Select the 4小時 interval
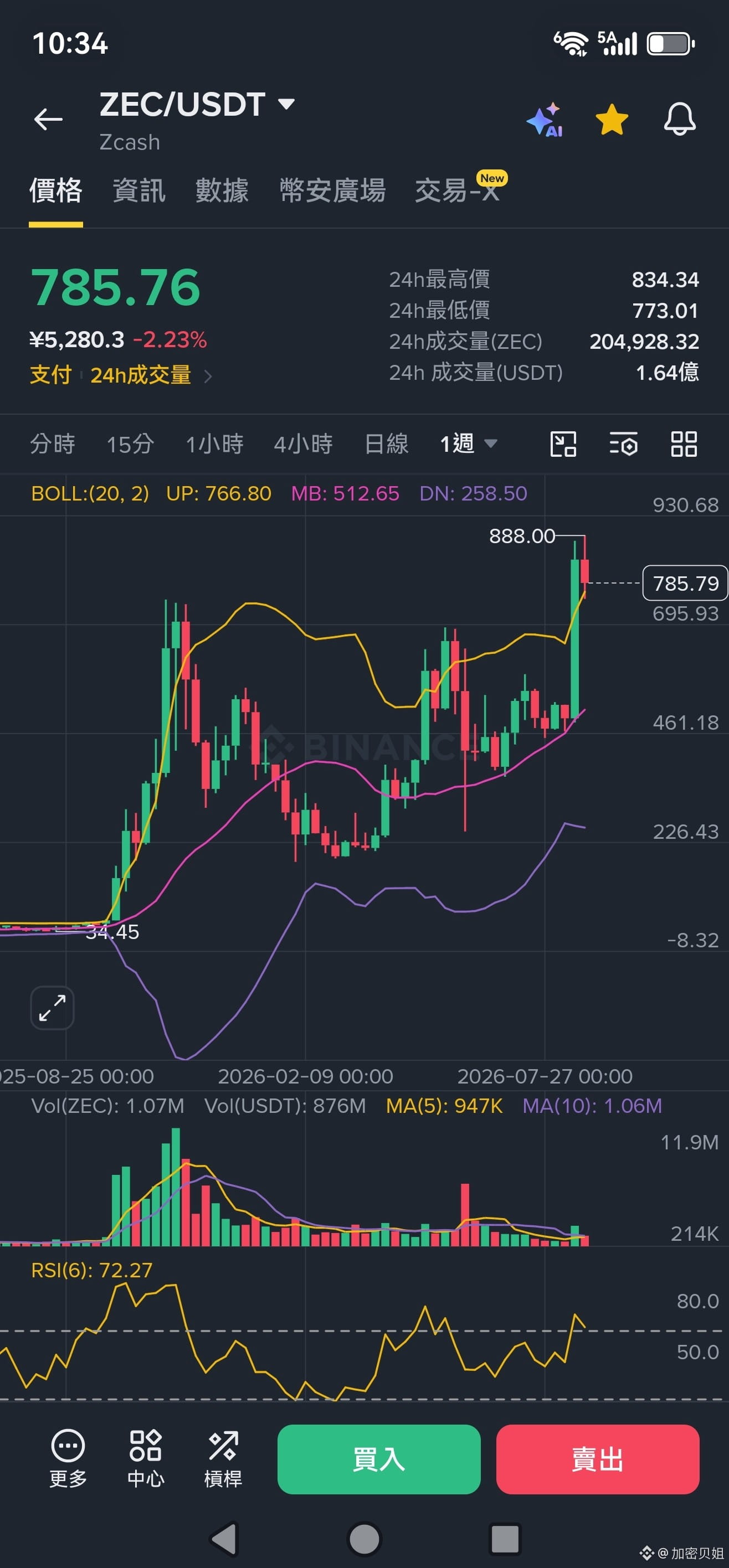The width and height of the screenshot is (729, 1568). tap(304, 443)
